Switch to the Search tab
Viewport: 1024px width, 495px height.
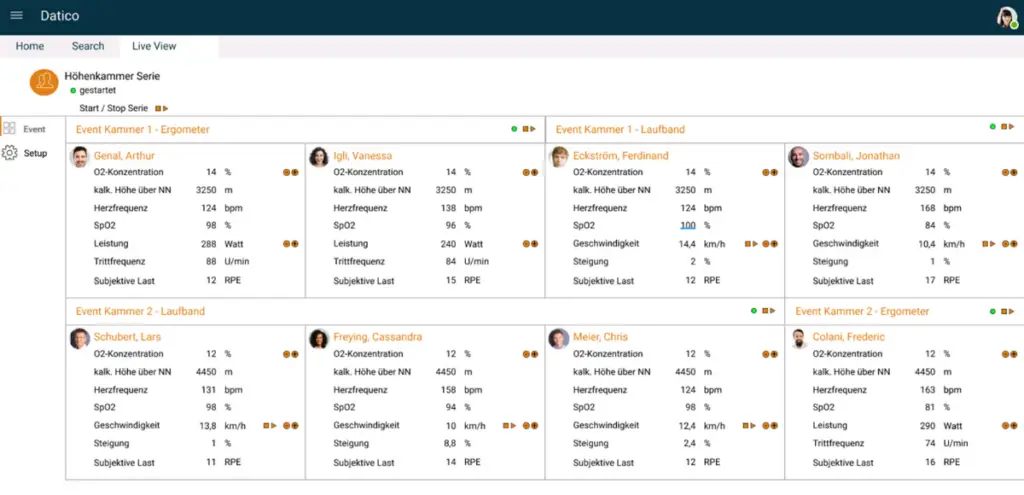click(88, 46)
